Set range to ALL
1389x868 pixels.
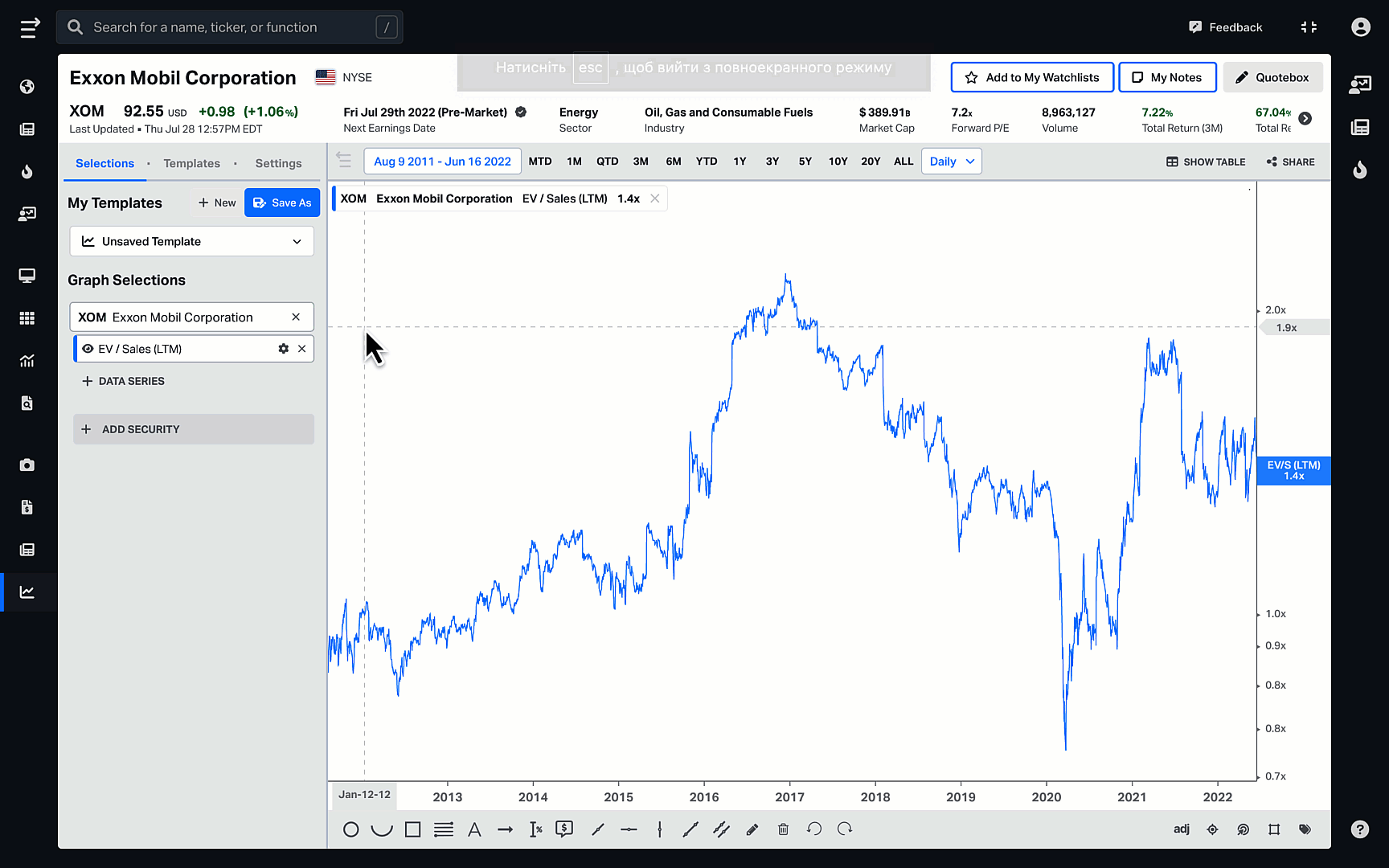tap(903, 162)
